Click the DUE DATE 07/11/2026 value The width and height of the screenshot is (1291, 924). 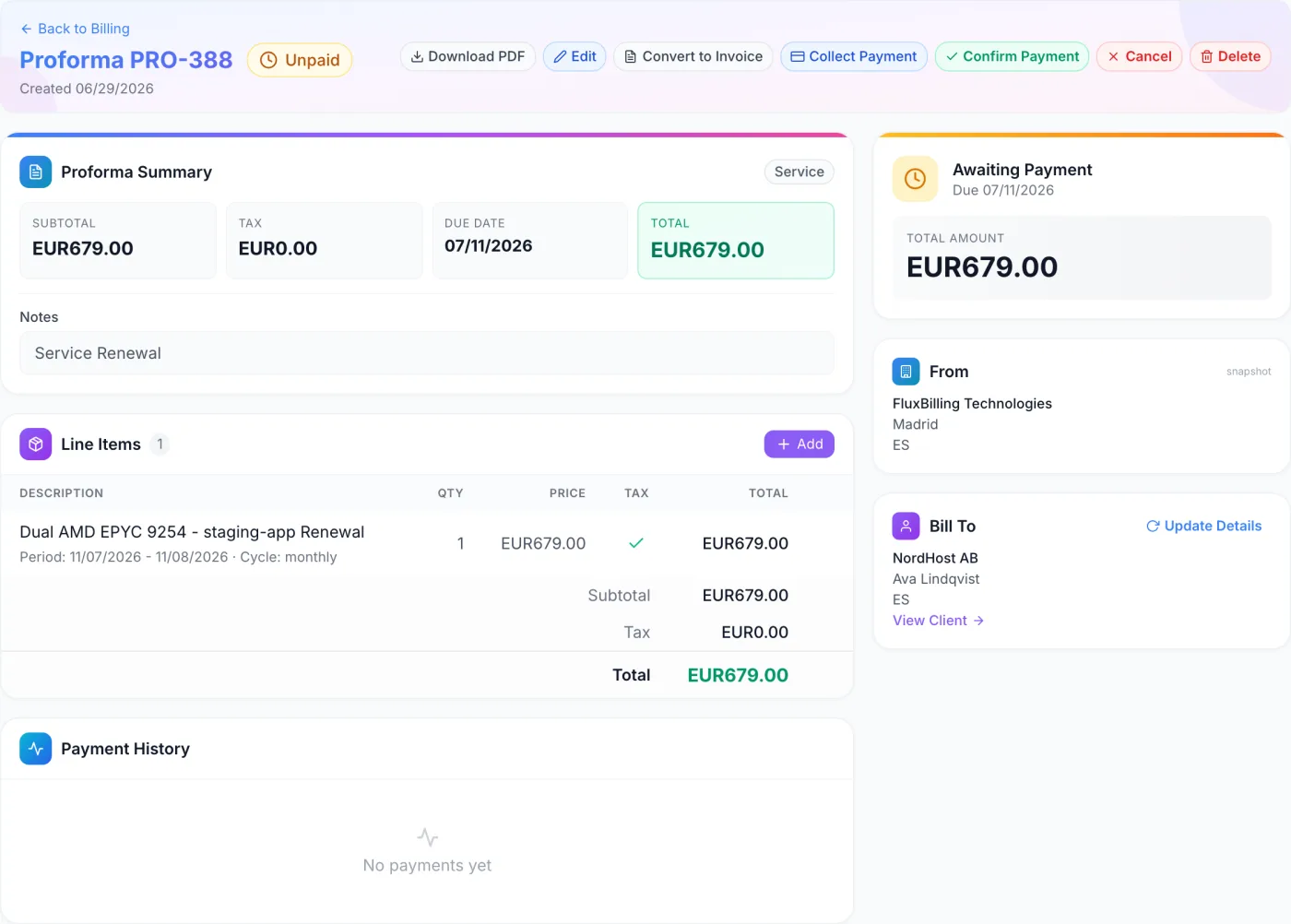coord(489,246)
